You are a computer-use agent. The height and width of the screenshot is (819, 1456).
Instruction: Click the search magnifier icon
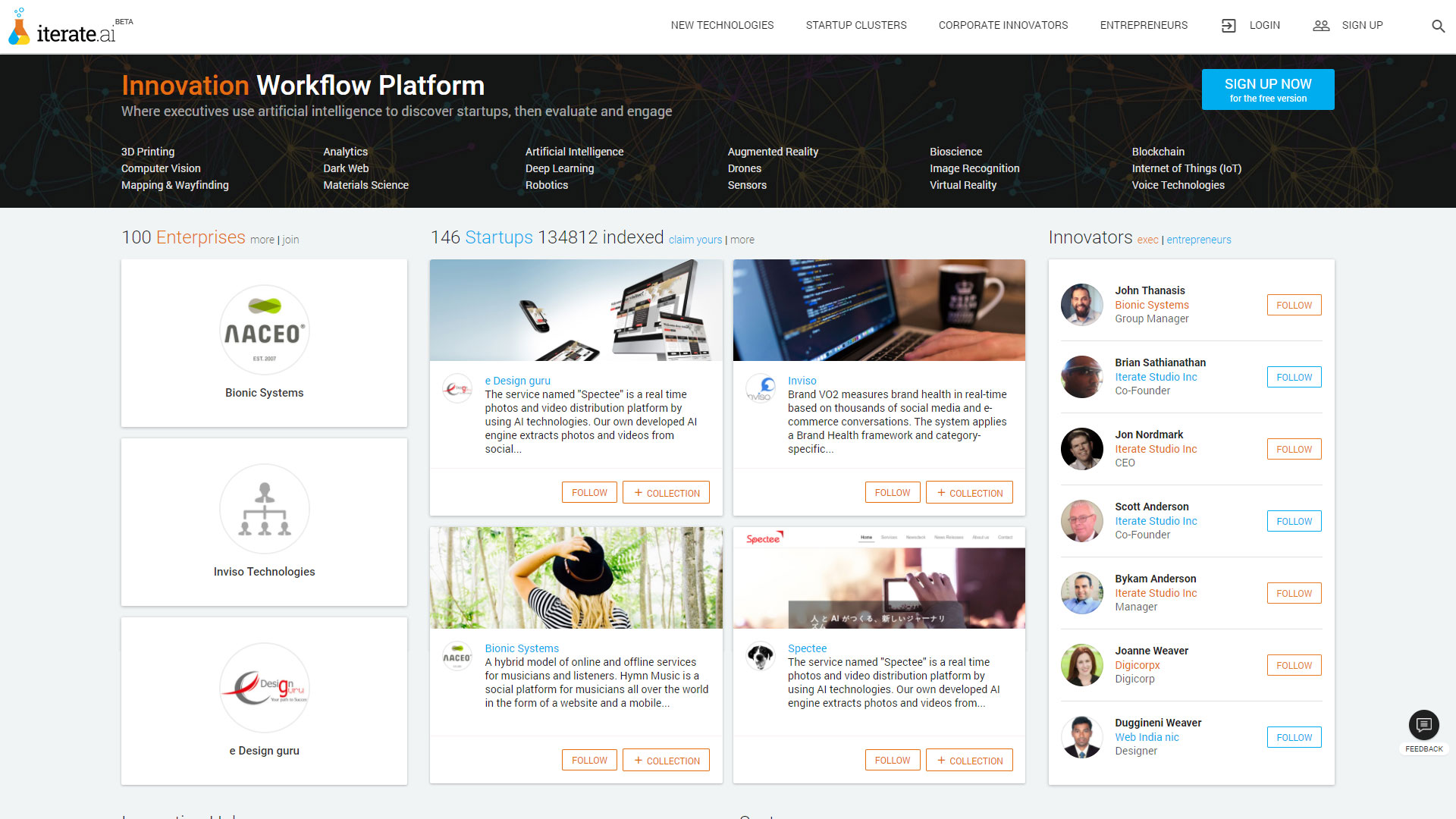[1438, 26]
